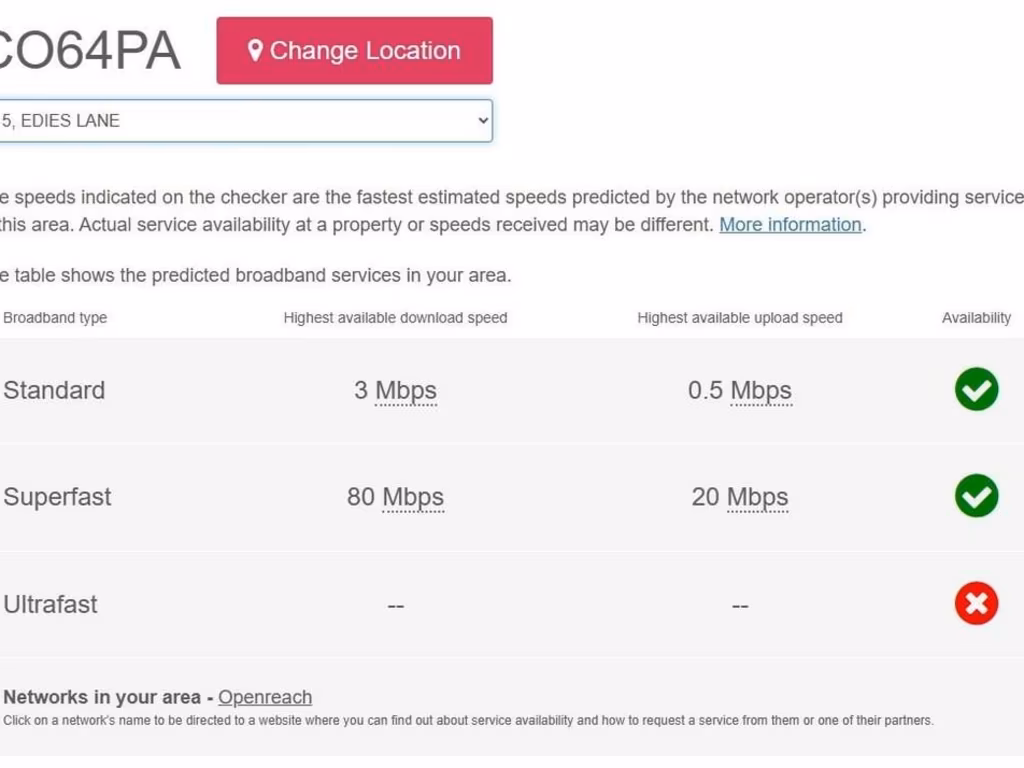1024x768 pixels.
Task: Open the More information link
Action: click(x=790, y=225)
